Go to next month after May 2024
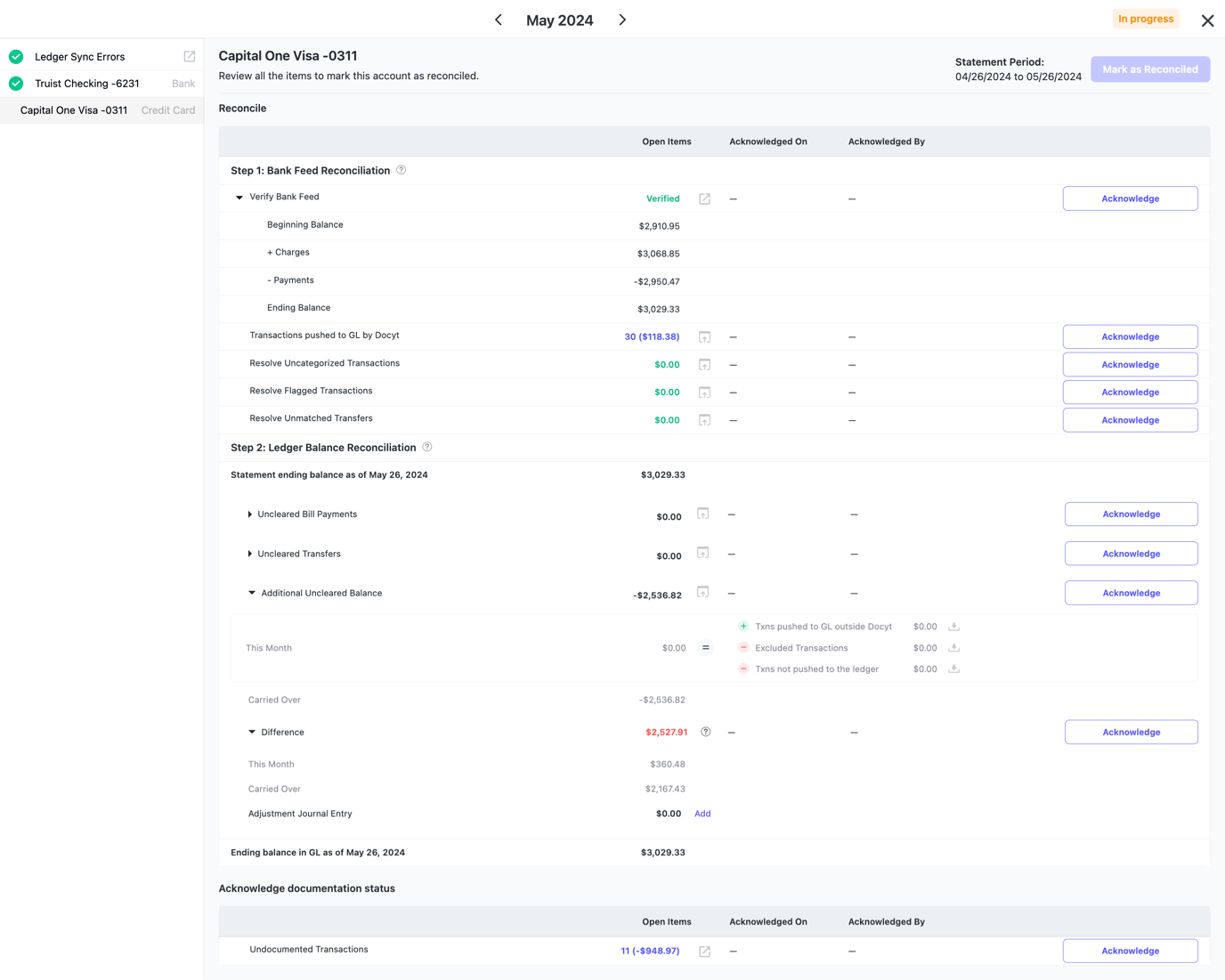 [622, 20]
